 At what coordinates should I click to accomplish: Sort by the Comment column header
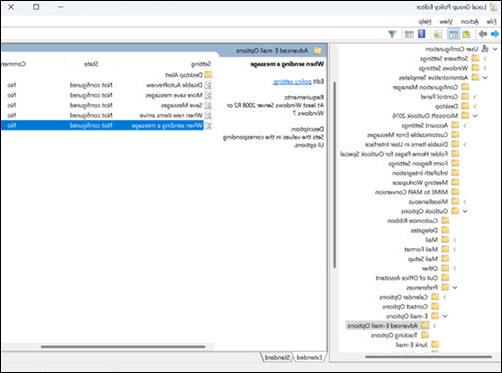coord(13,64)
